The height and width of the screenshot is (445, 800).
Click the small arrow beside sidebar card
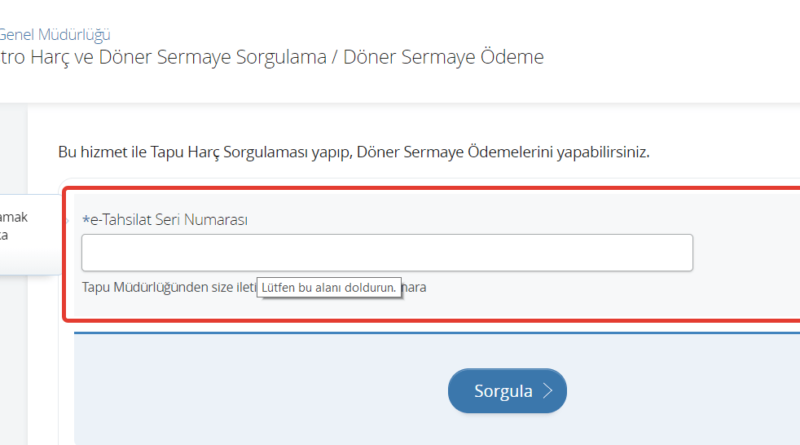click(66, 215)
